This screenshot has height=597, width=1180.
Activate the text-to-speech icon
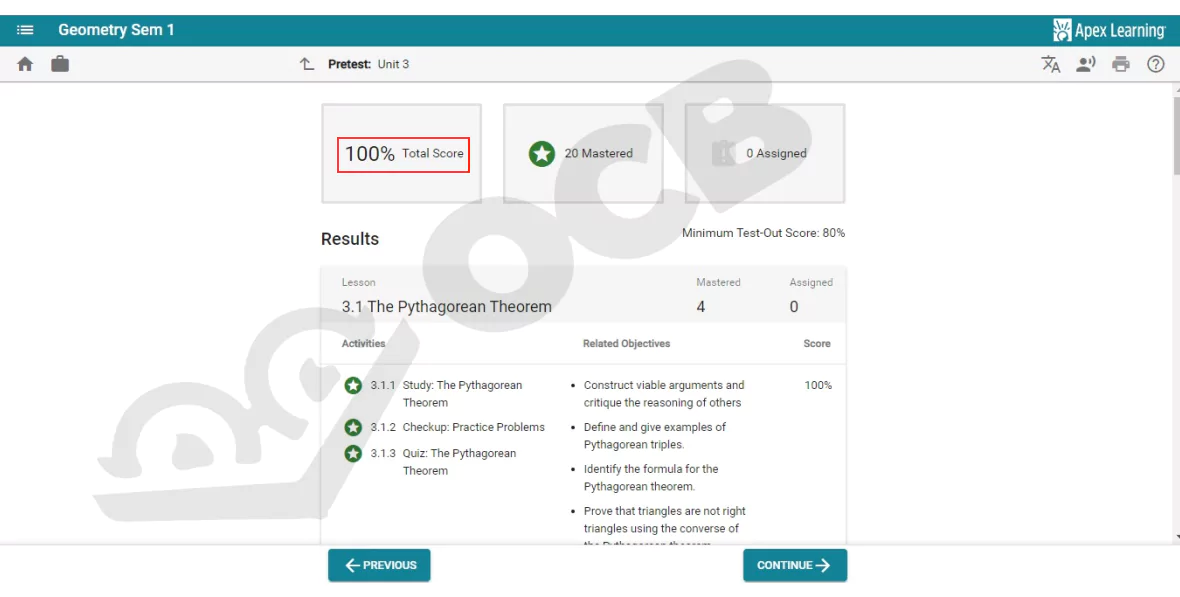(x=1085, y=64)
